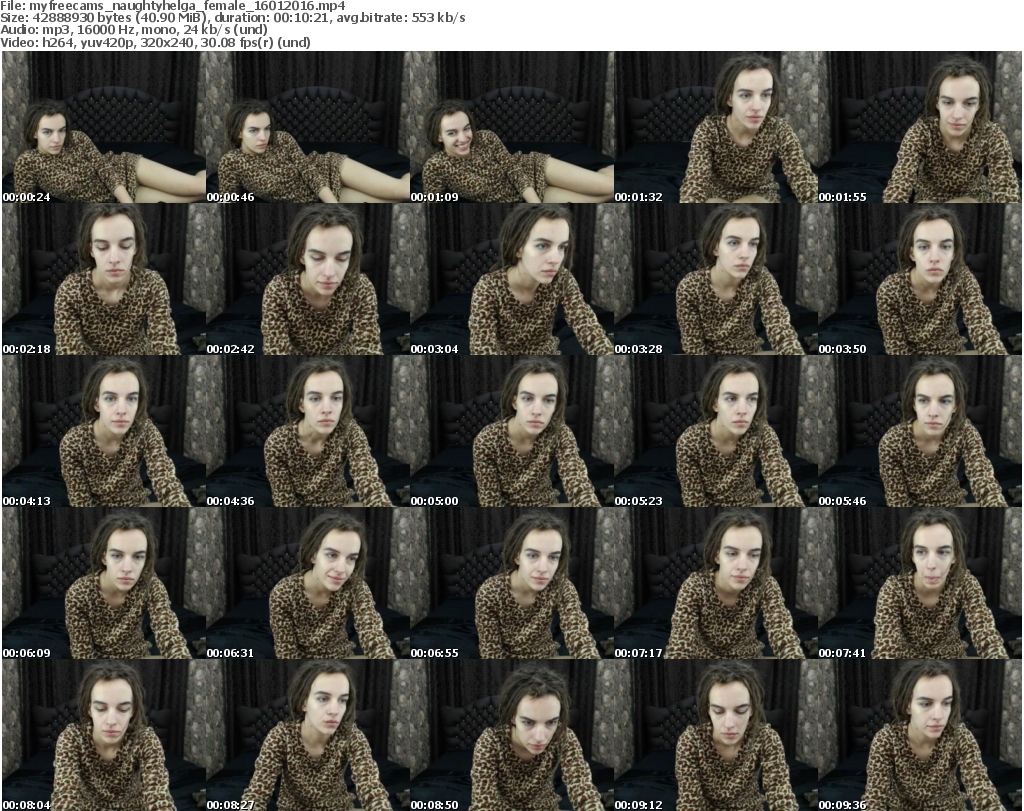
Task: Select the thumbnail frame at 00:04:13
Action: pyautogui.click(x=104, y=431)
